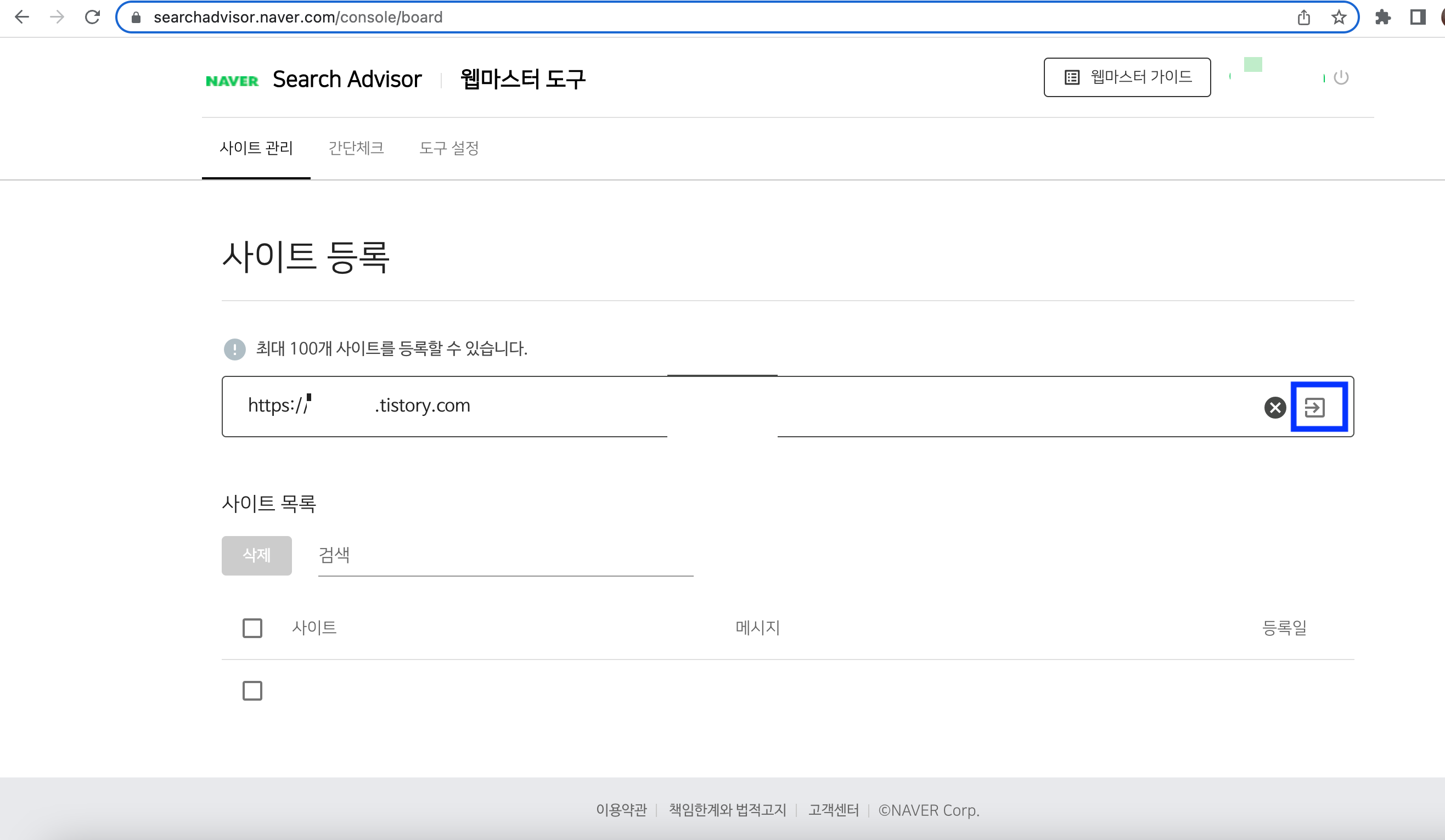1445x840 pixels.
Task: Bookmark this page with the star icon
Action: tap(1339, 18)
